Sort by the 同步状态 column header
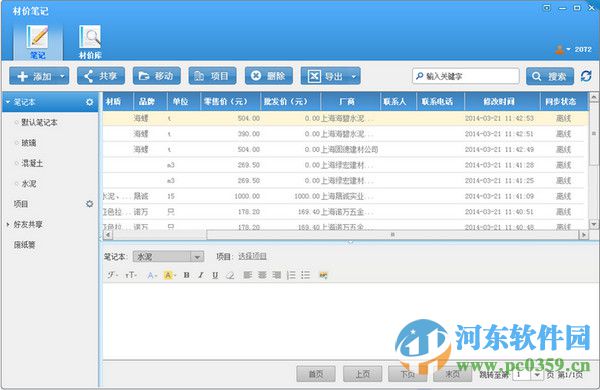Viewport: 600px width, 390px height. point(563,101)
